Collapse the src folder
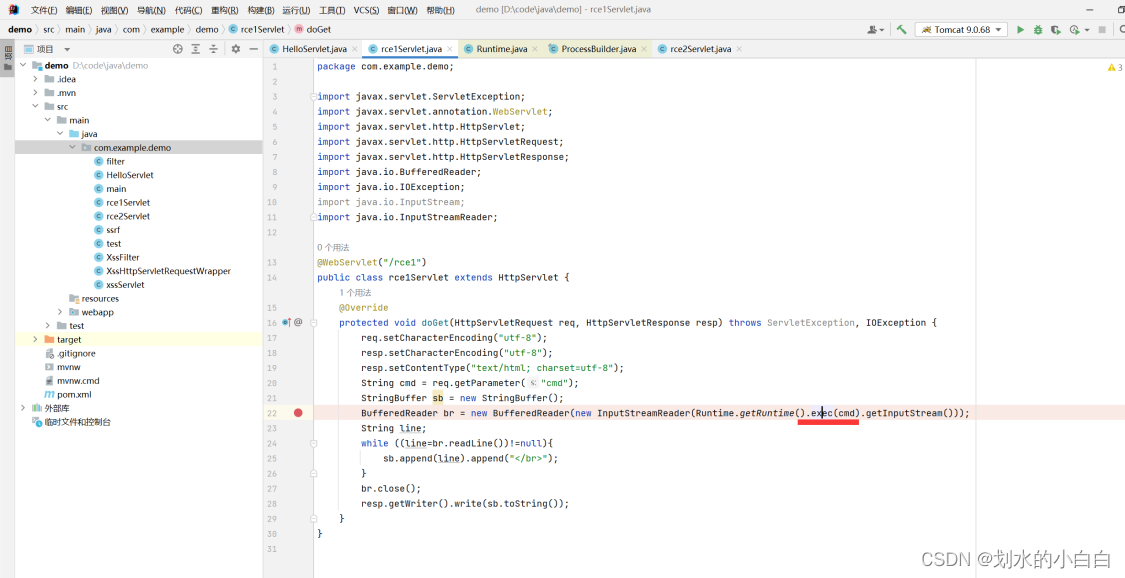The width and height of the screenshot is (1125, 578). (x=35, y=106)
